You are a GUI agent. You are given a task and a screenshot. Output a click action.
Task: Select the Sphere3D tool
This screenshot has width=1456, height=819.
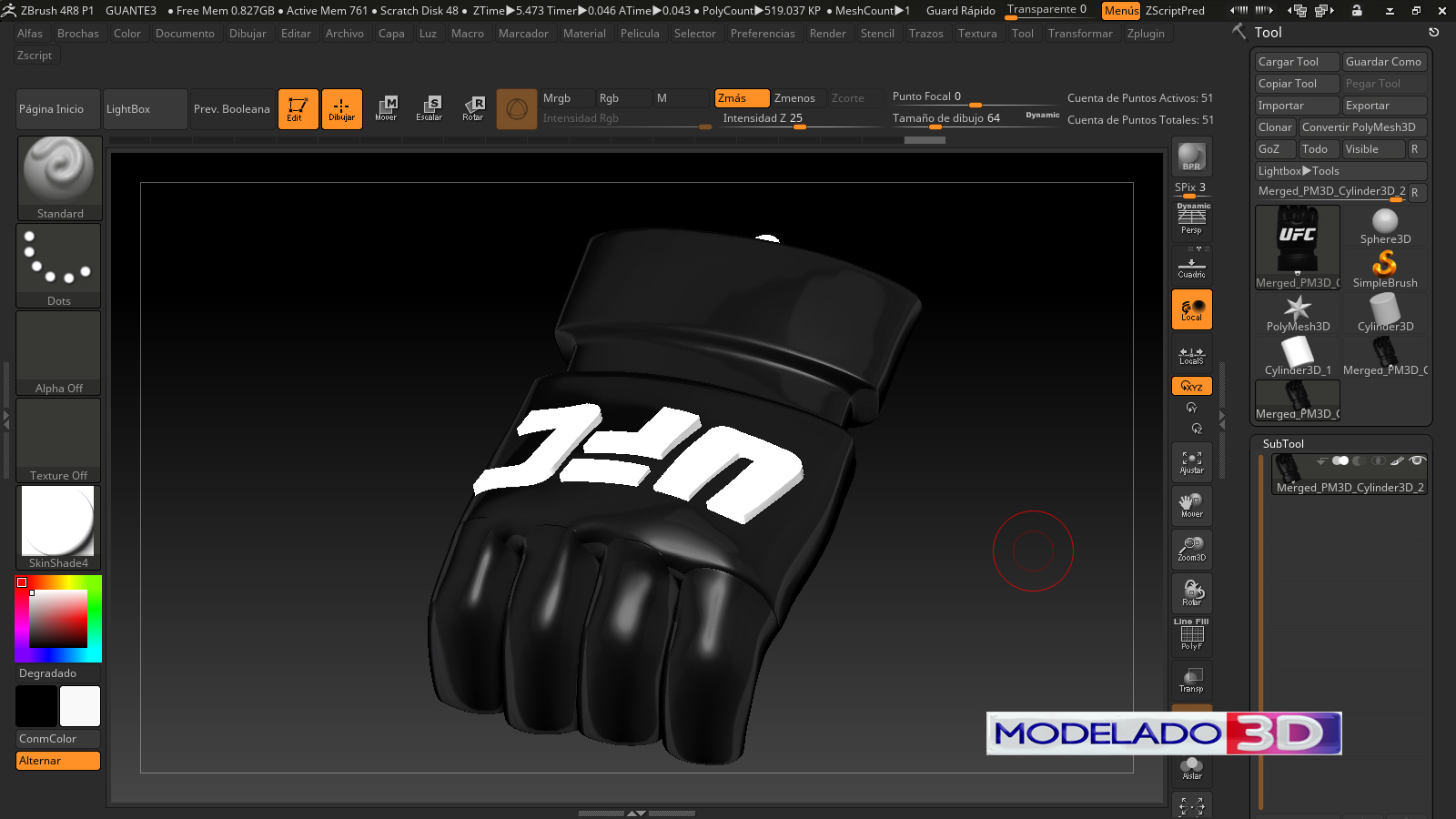[x=1385, y=227]
